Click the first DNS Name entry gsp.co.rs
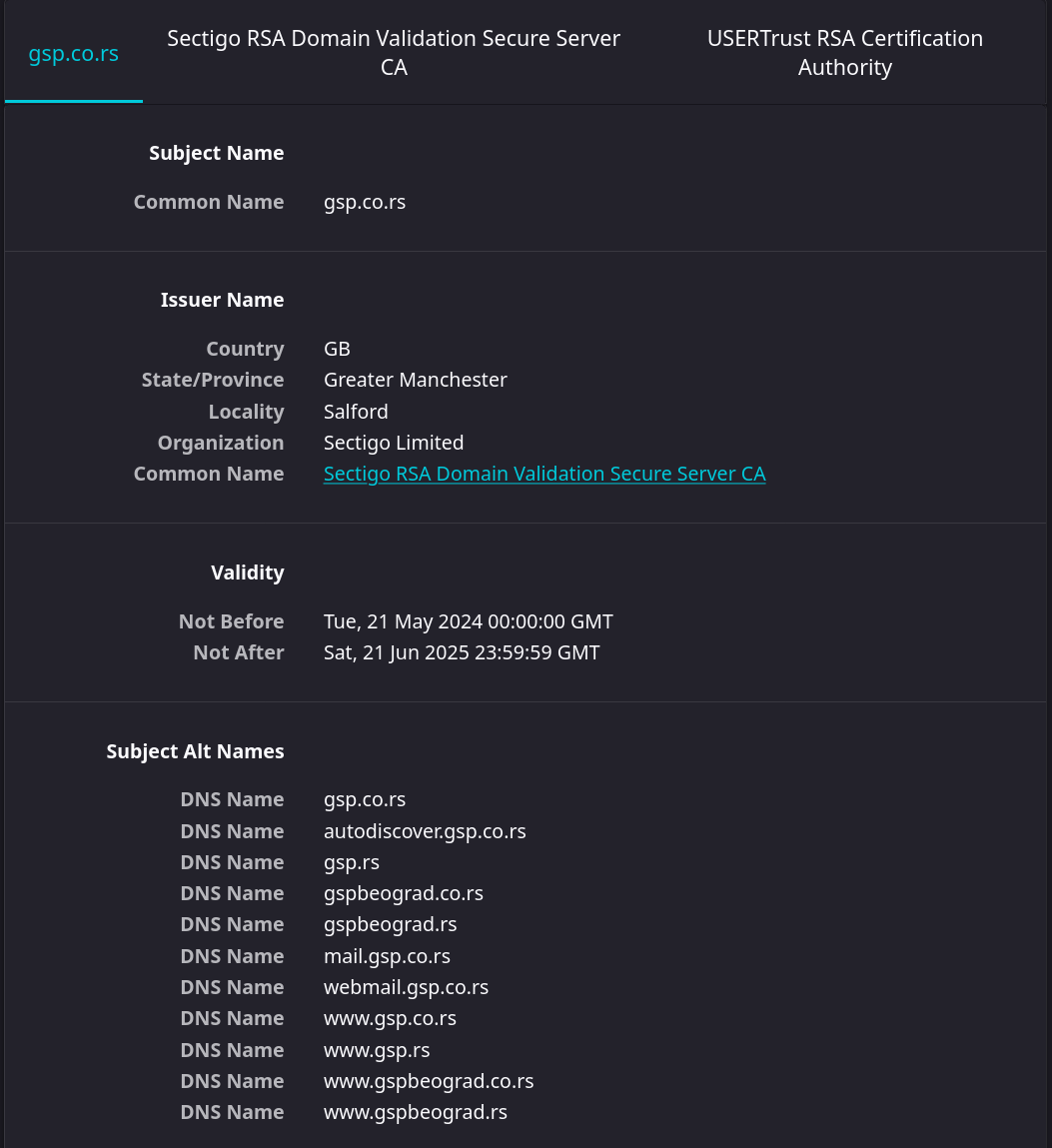This screenshot has width=1052, height=1148. [x=365, y=799]
